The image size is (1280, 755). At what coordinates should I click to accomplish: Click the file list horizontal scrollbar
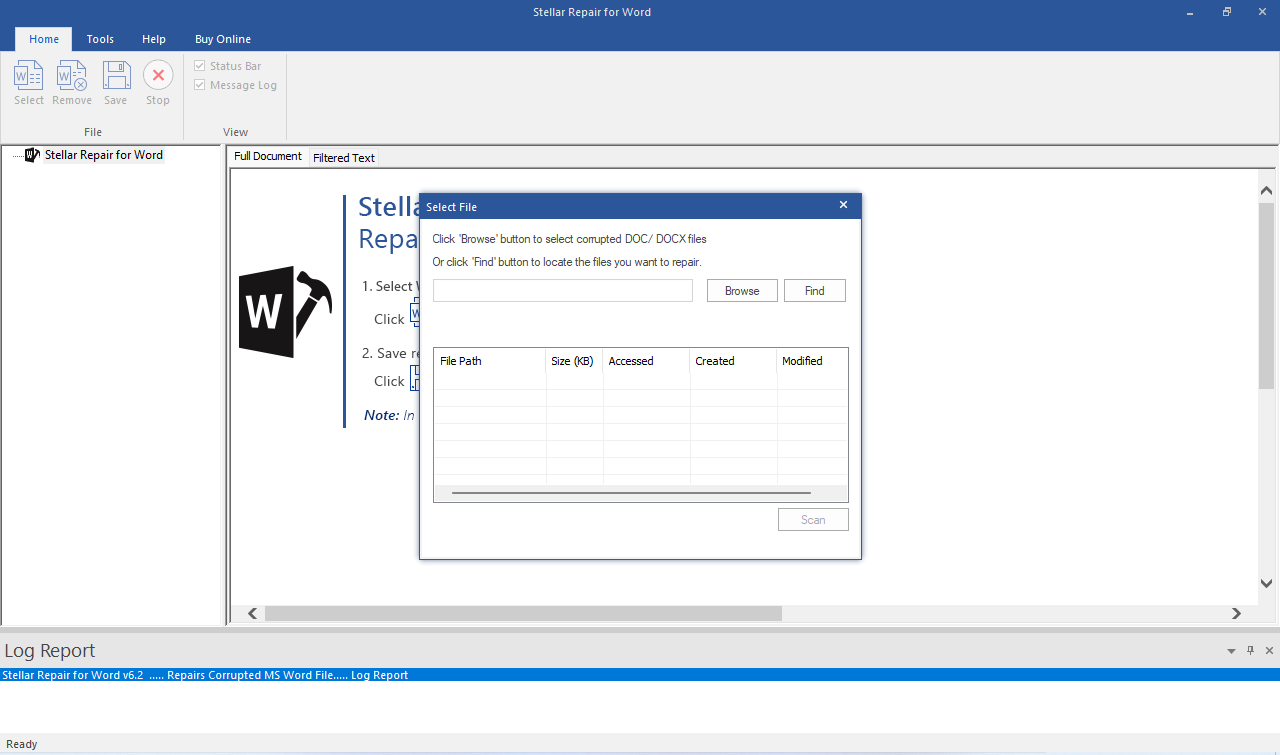coord(631,493)
